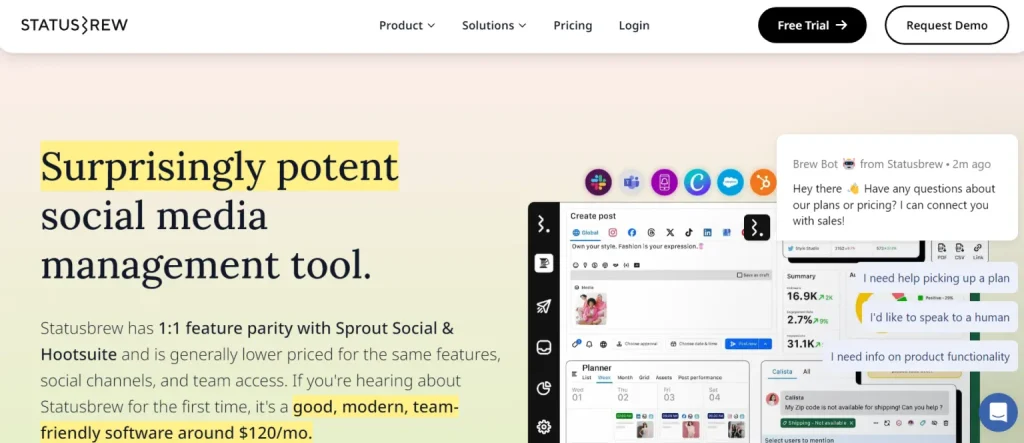Click the Statusbrew logo in the header
The image size is (1024, 443).
point(74,25)
